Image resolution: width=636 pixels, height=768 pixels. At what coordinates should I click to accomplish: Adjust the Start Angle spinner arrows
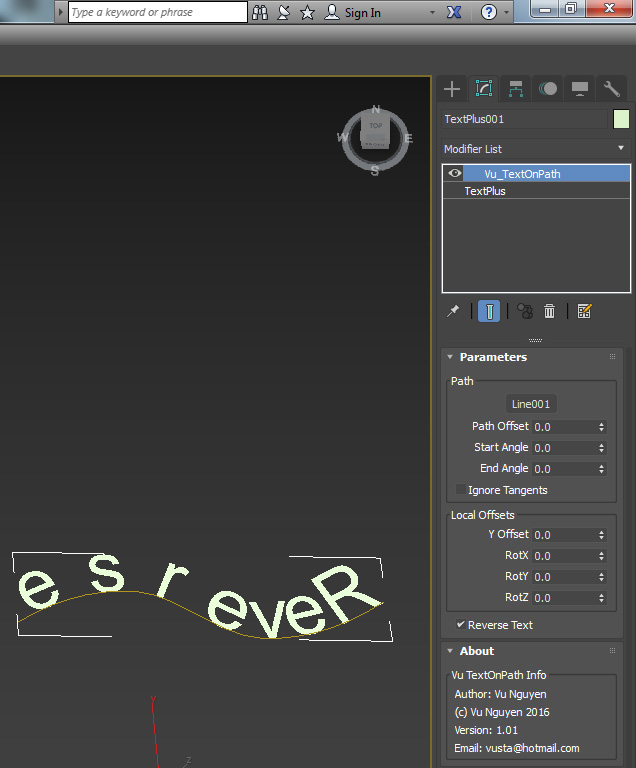pyautogui.click(x=602, y=448)
